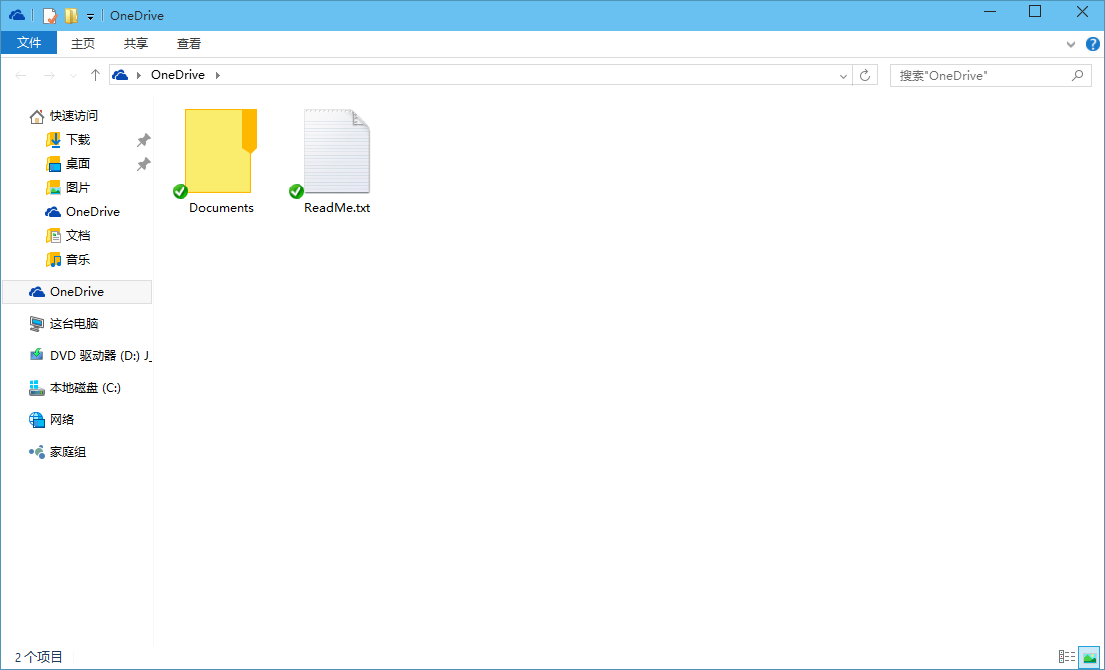
Task: Click the sync checkmark on ReadMe.txt
Action: (x=297, y=191)
